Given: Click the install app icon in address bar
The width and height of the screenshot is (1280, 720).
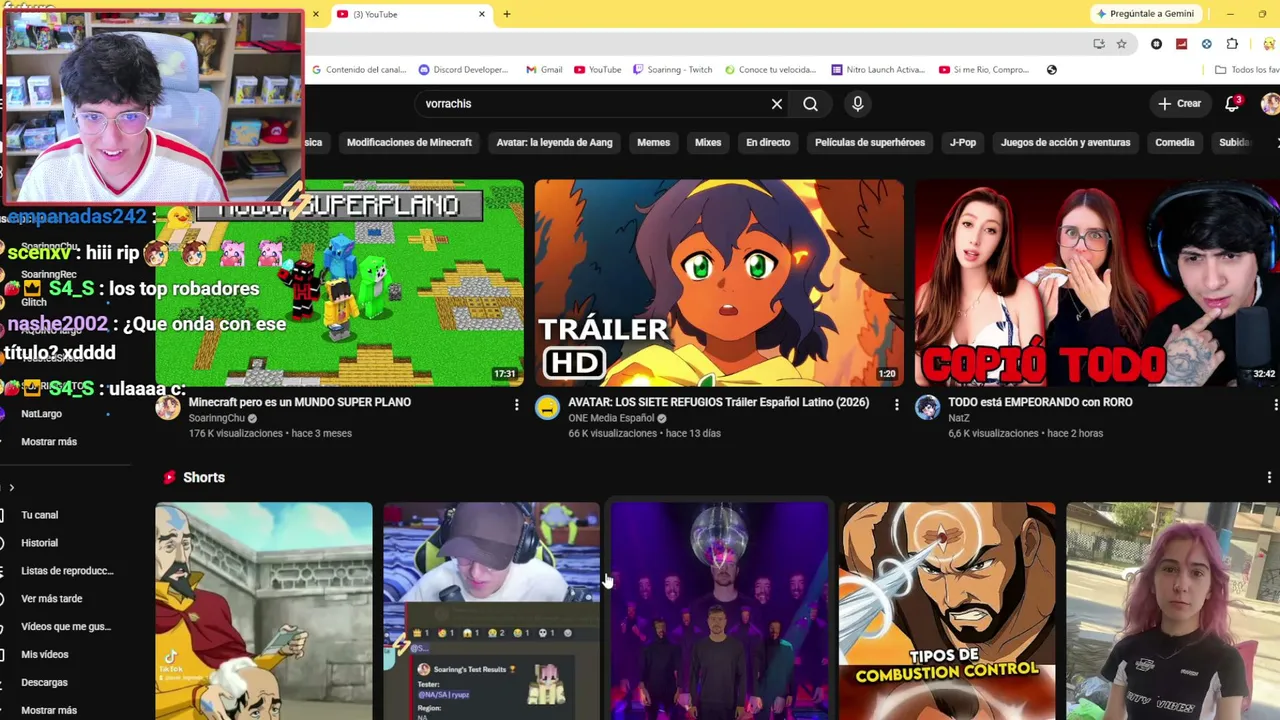Looking at the screenshot, I should point(1099,44).
